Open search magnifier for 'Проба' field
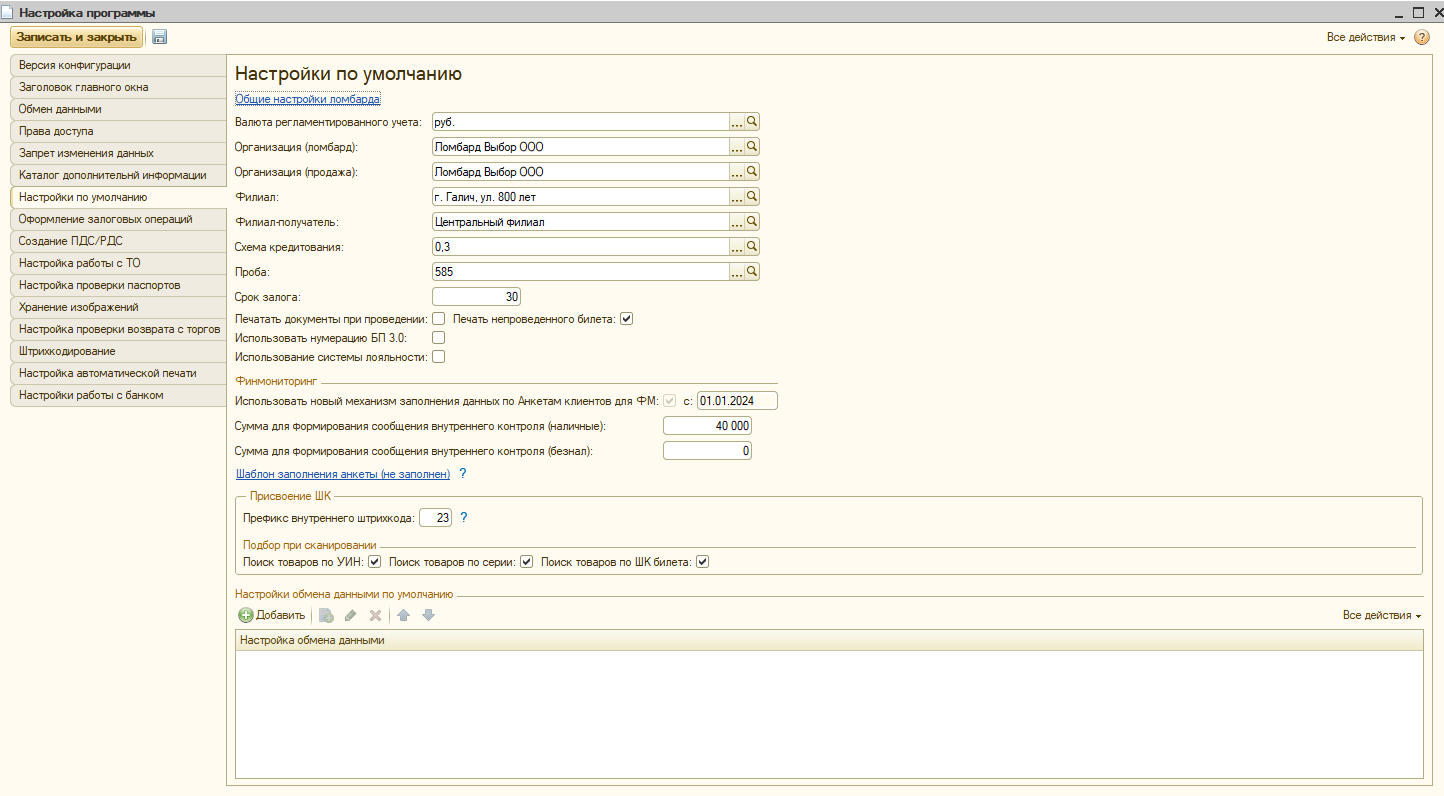The image size is (1444, 796). (752, 272)
